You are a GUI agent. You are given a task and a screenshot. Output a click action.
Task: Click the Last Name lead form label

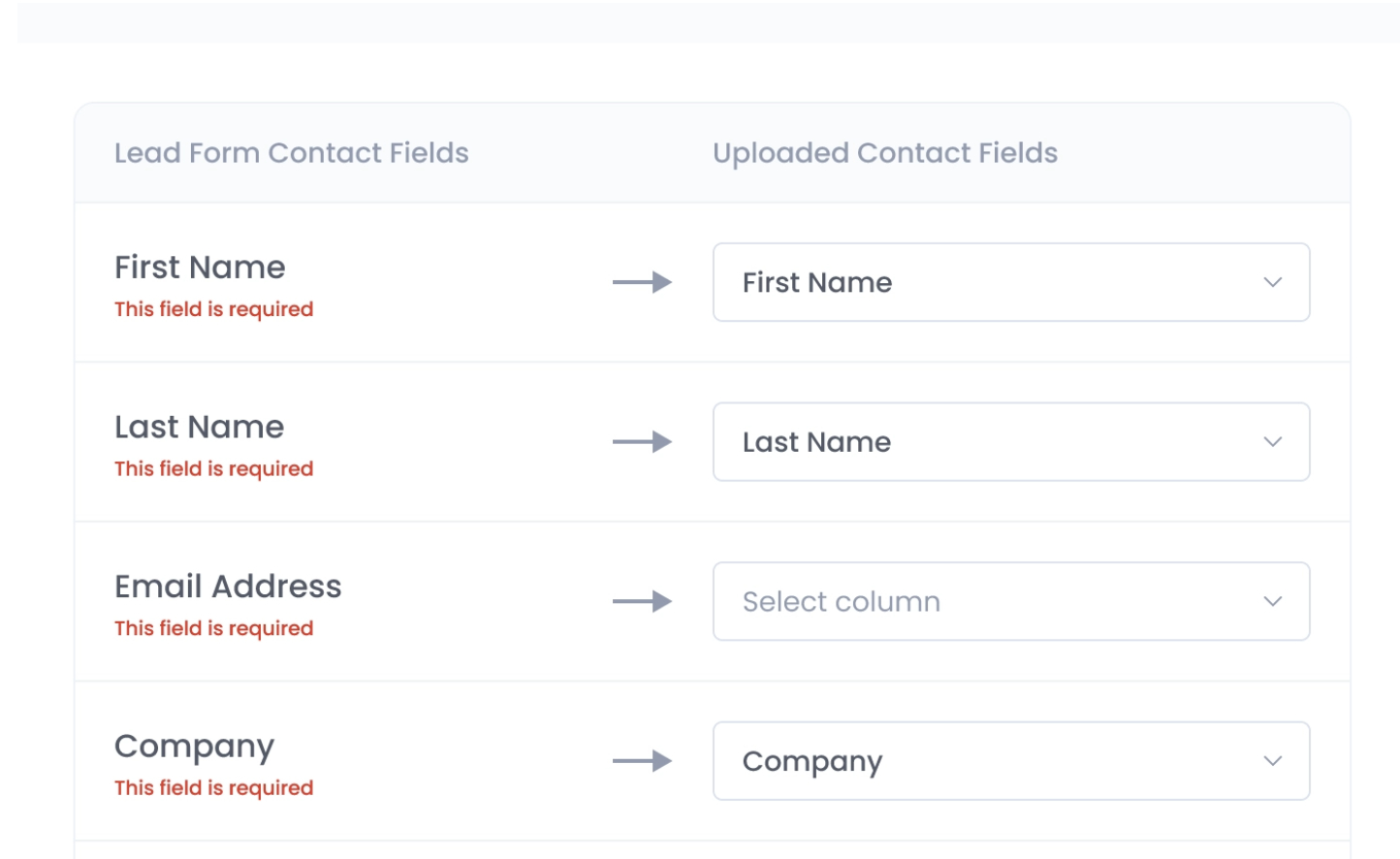(199, 427)
